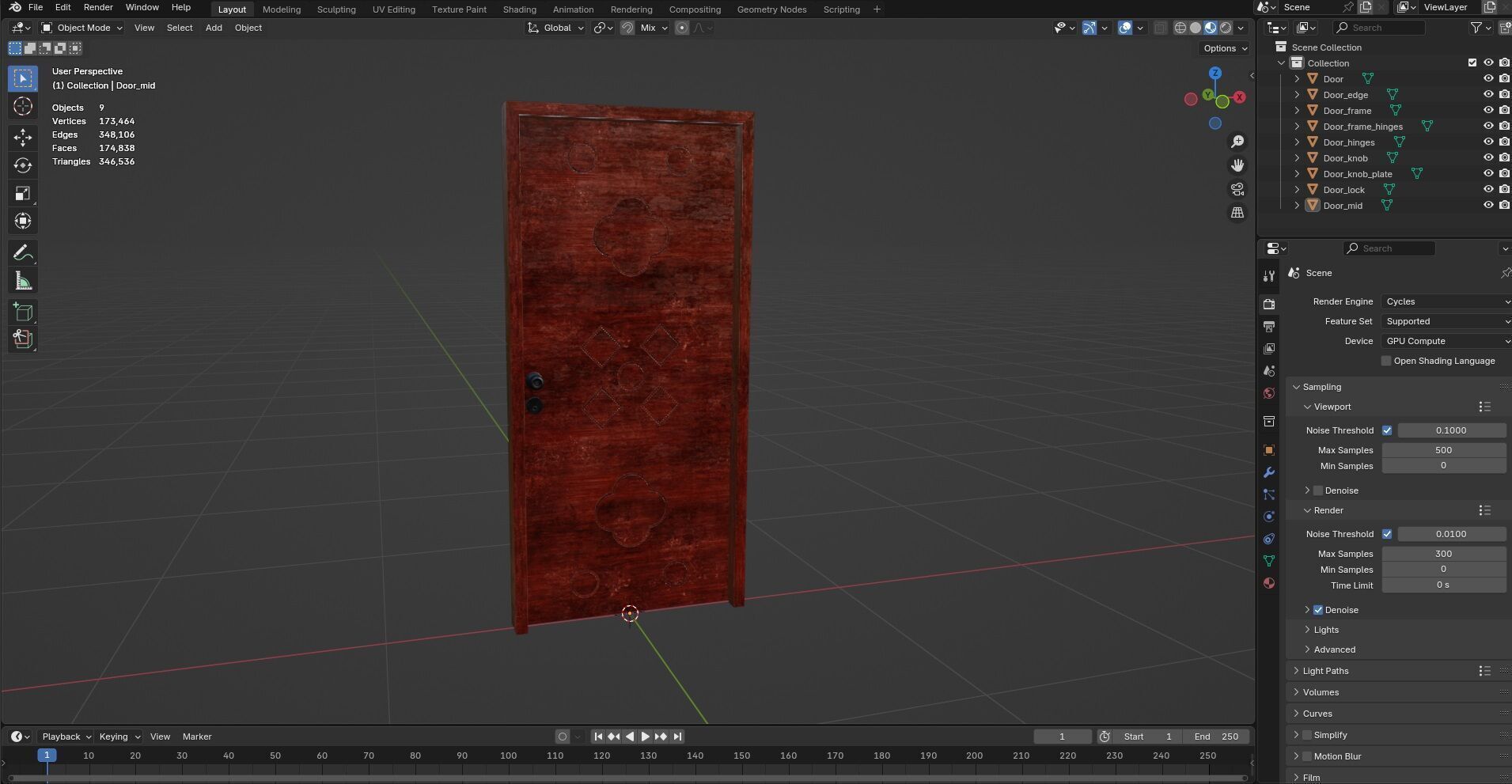Open the Playback popover

click(66, 737)
